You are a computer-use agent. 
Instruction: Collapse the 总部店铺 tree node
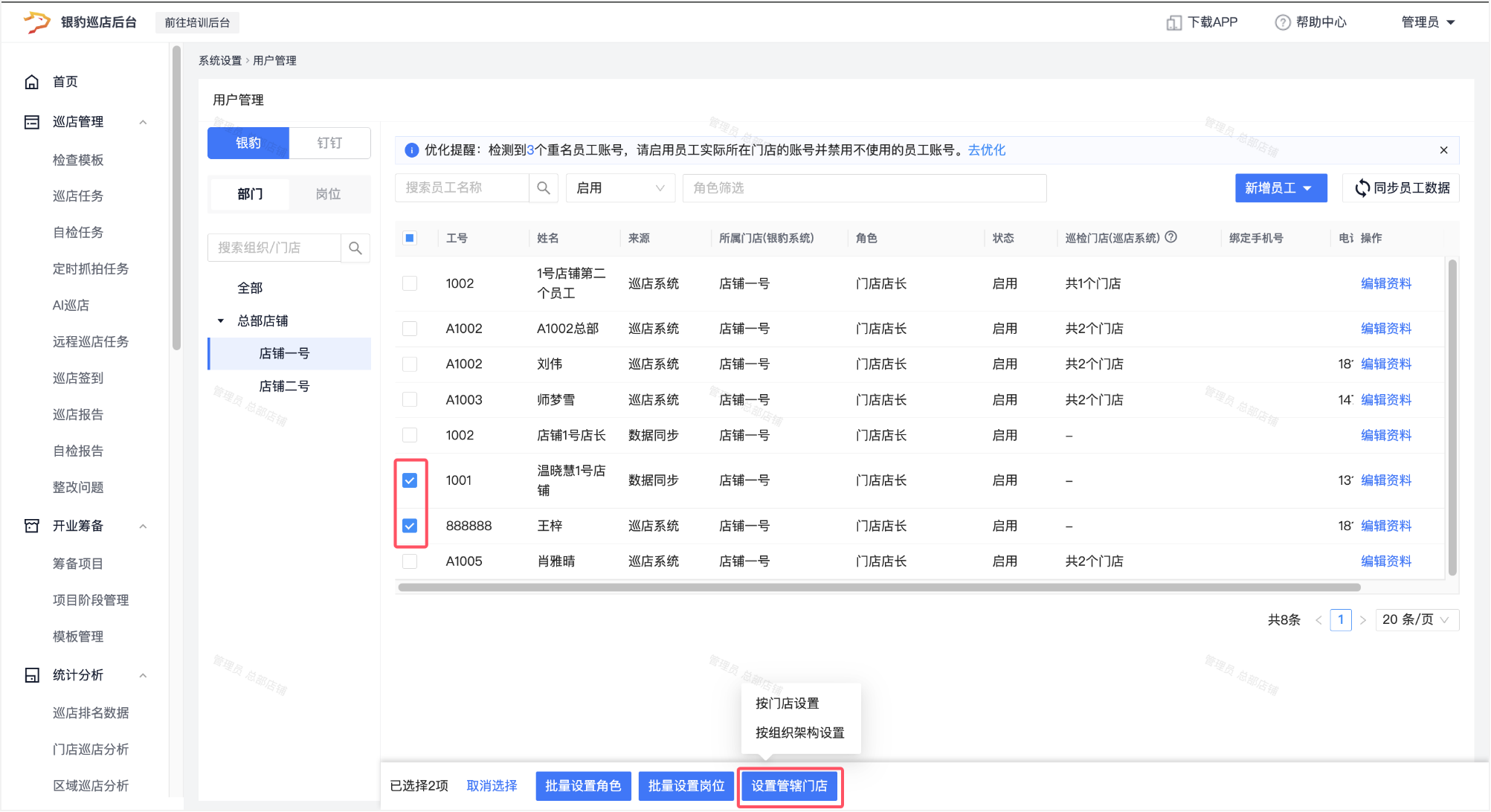(221, 321)
